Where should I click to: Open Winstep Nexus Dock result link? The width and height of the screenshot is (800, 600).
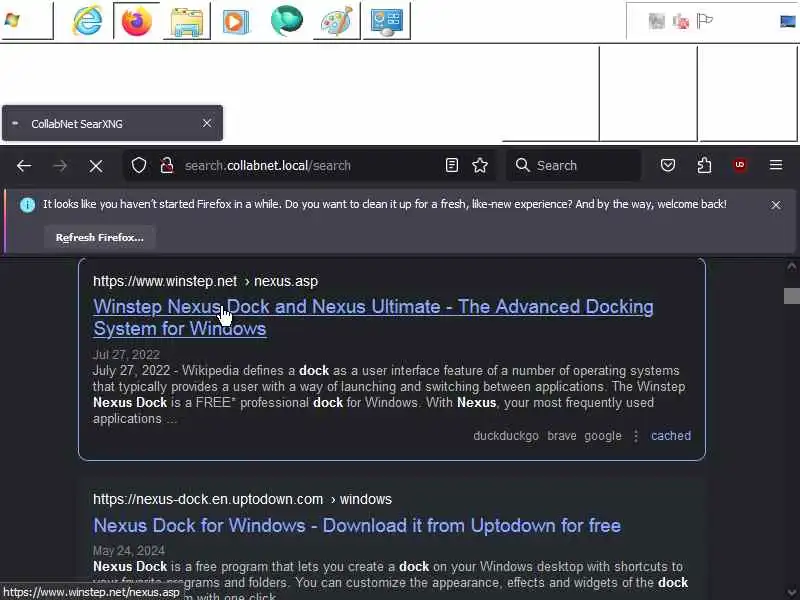(373, 317)
